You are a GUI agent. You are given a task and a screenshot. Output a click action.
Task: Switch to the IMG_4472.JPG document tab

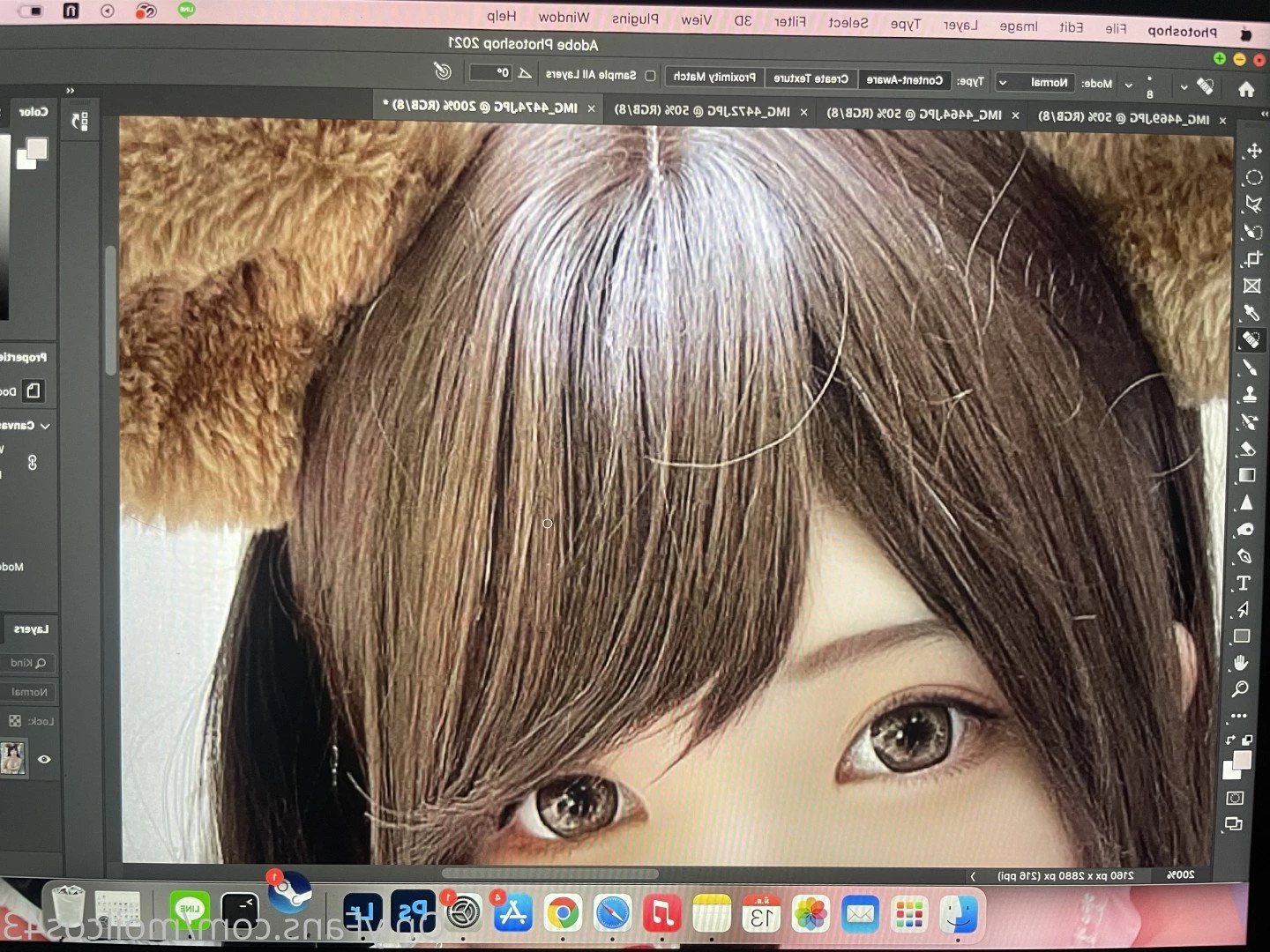(x=703, y=111)
